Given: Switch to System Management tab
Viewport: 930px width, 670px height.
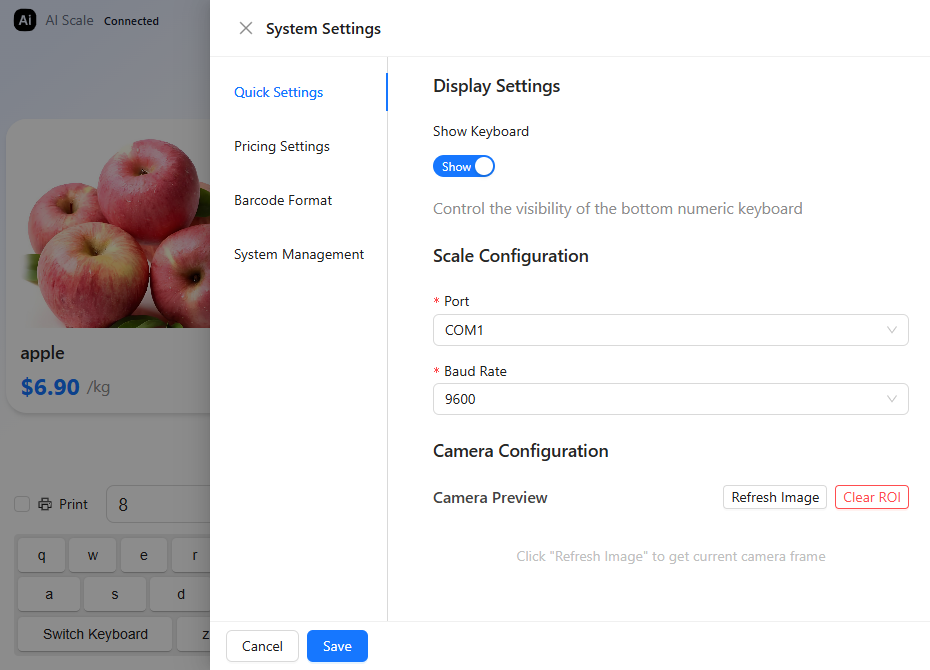Looking at the screenshot, I should [299, 254].
